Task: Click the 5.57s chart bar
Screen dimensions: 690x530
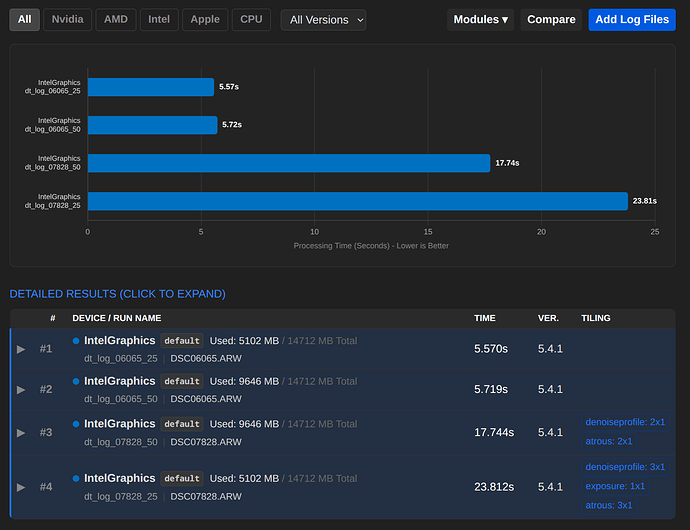Action: point(151,87)
